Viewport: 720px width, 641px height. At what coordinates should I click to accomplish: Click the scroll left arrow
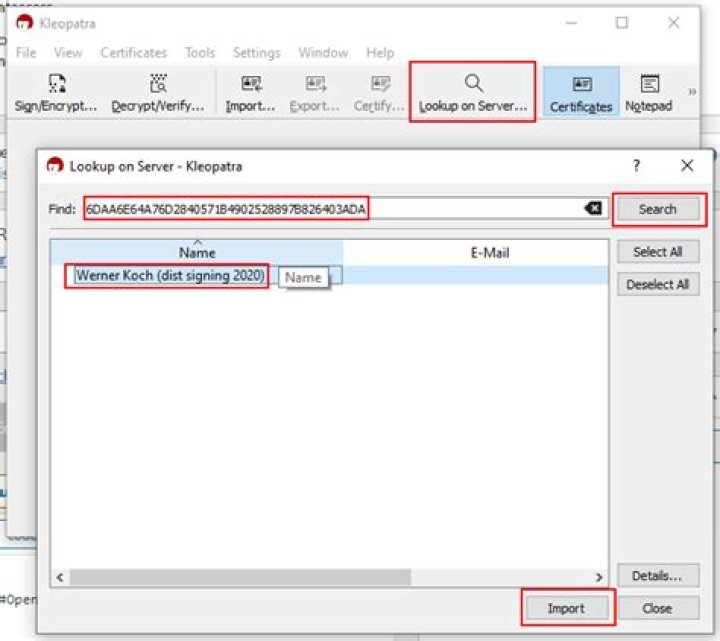click(60, 577)
